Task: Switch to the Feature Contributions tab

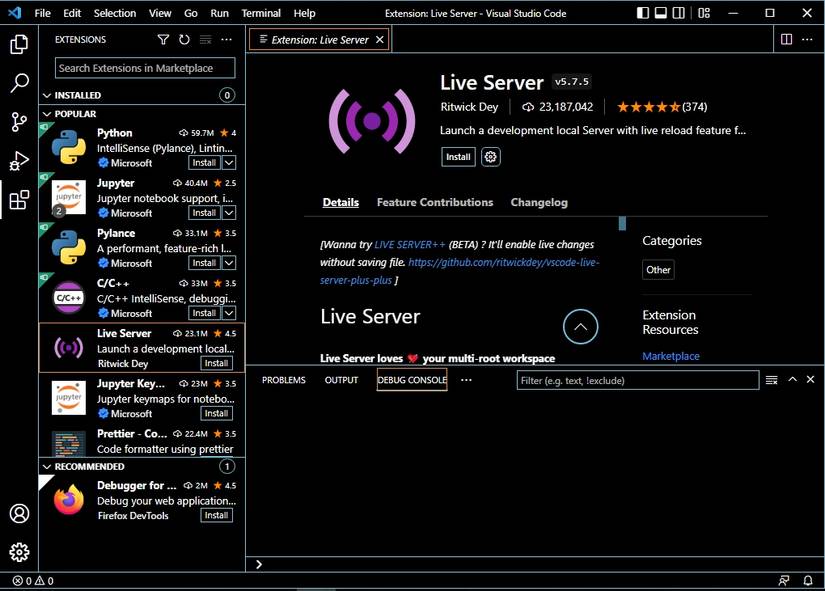Action: coord(434,202)
